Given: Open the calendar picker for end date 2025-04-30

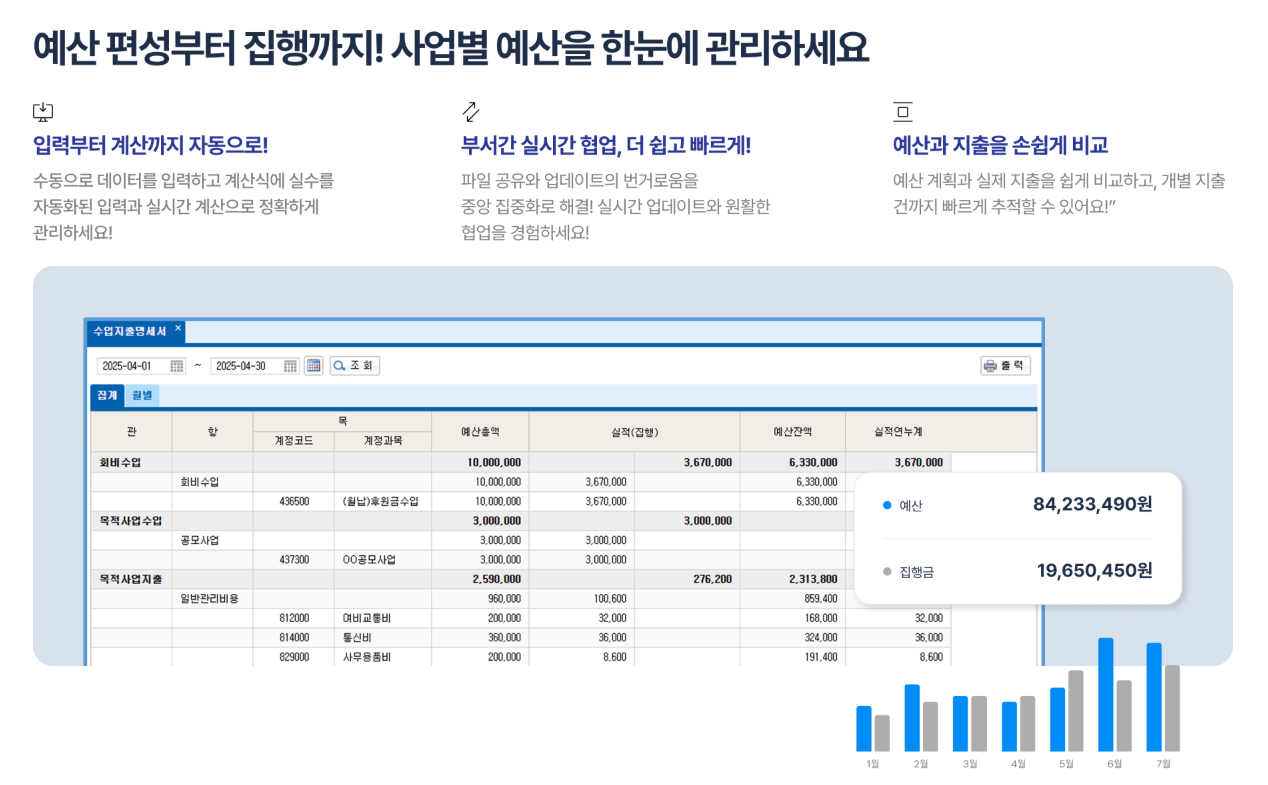Looking at the screenshot, I should click(291, 366).
